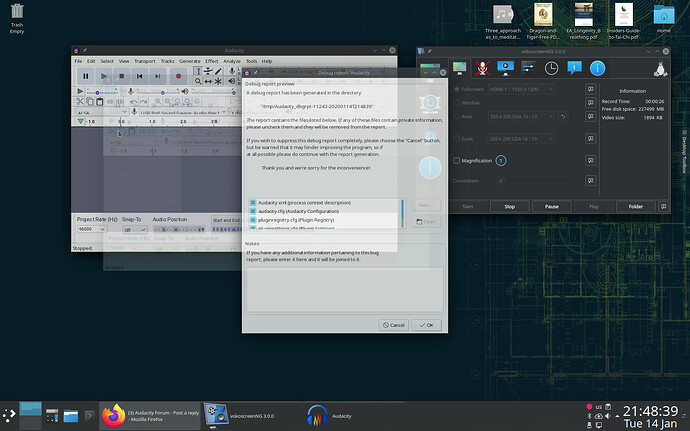
Task: Click Cancel in the debug report dialog
Action: [393, 325]
